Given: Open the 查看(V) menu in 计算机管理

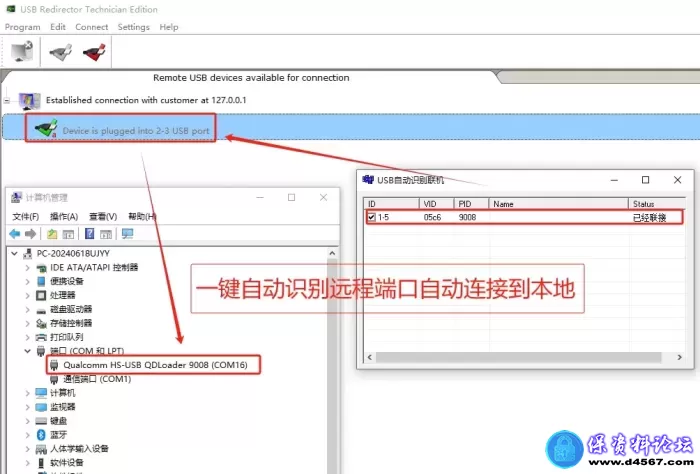Looking at the screenshot, I should point(103,216).
